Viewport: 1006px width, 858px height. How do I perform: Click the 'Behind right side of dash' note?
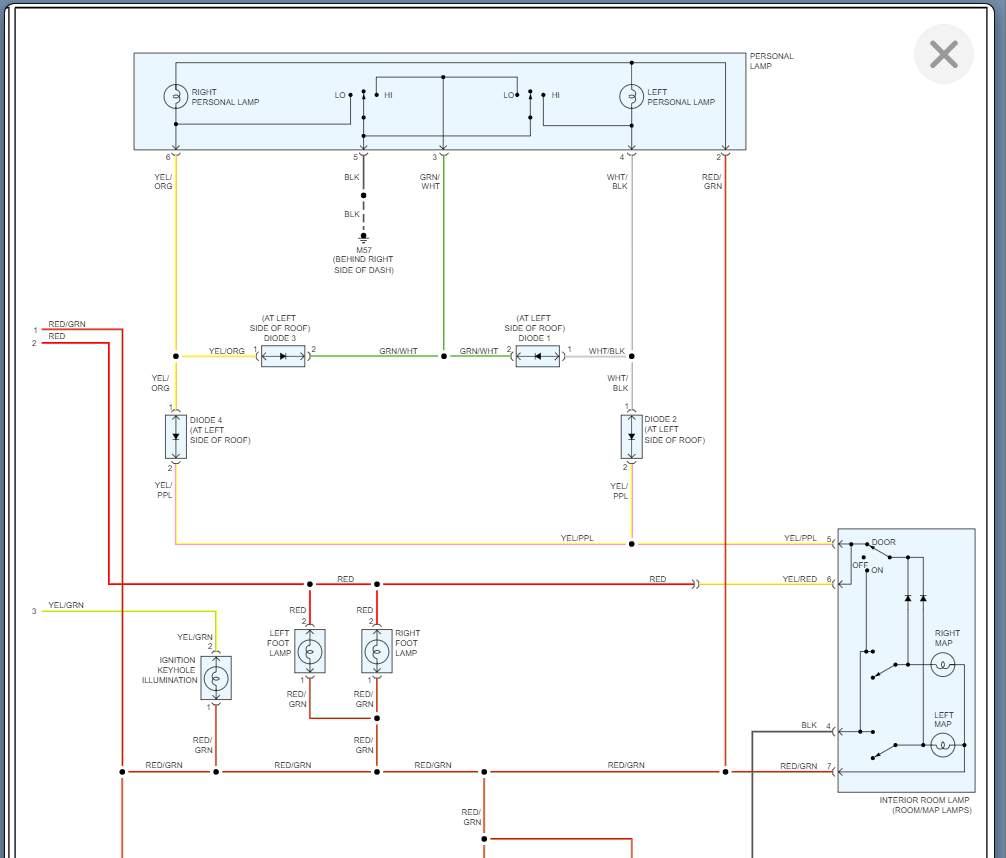point(363,265)
